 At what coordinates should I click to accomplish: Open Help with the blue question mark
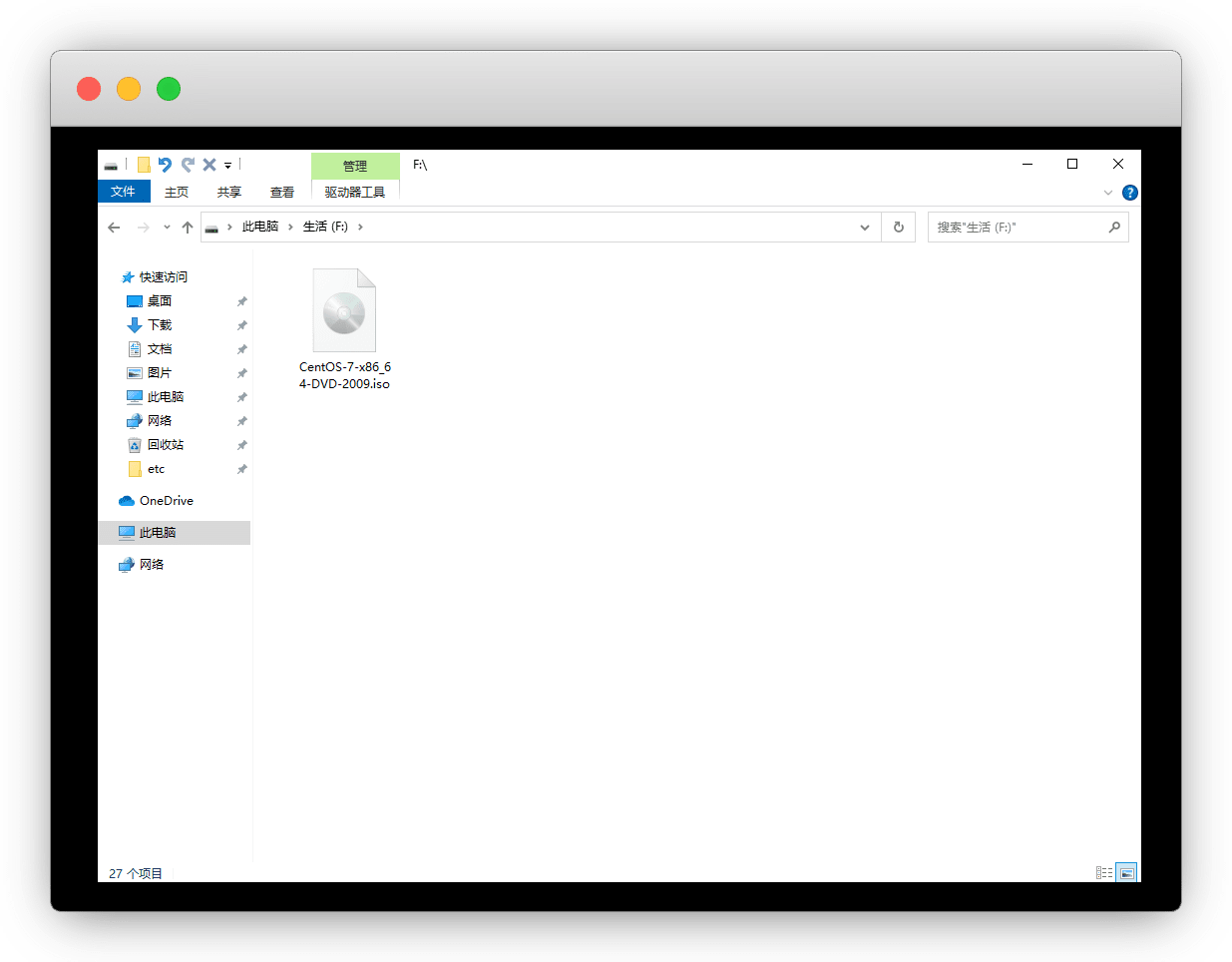point(1129,193)
